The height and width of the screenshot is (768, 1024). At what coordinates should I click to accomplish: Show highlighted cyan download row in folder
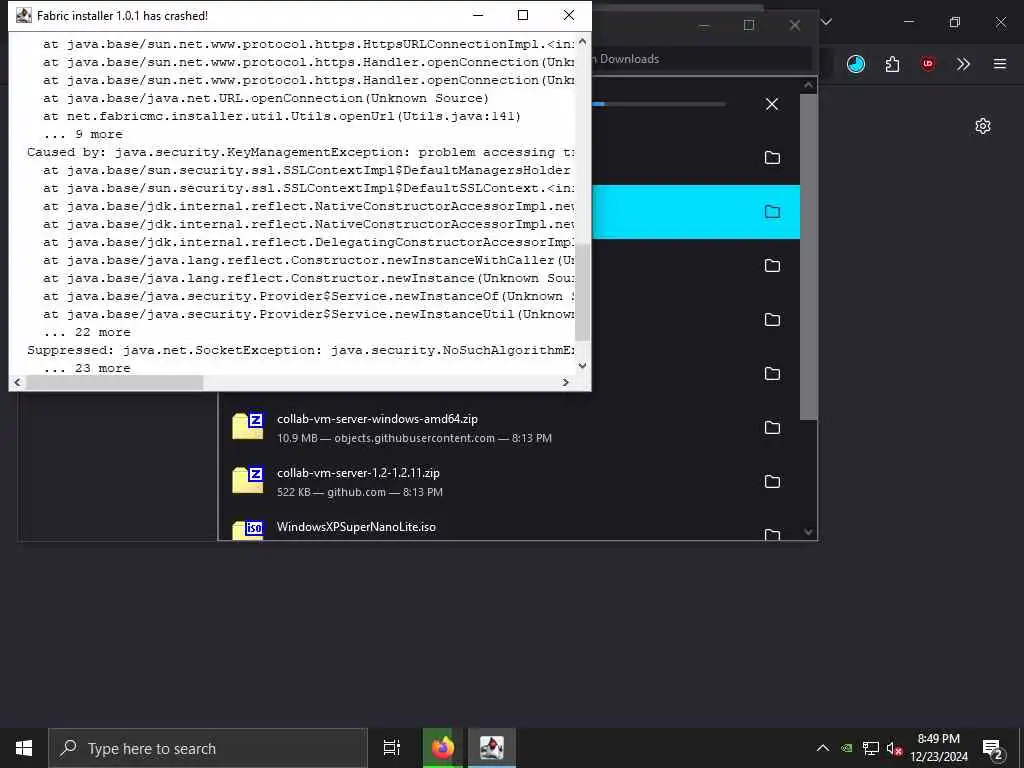pyautogui.click(x=773, y=212)
